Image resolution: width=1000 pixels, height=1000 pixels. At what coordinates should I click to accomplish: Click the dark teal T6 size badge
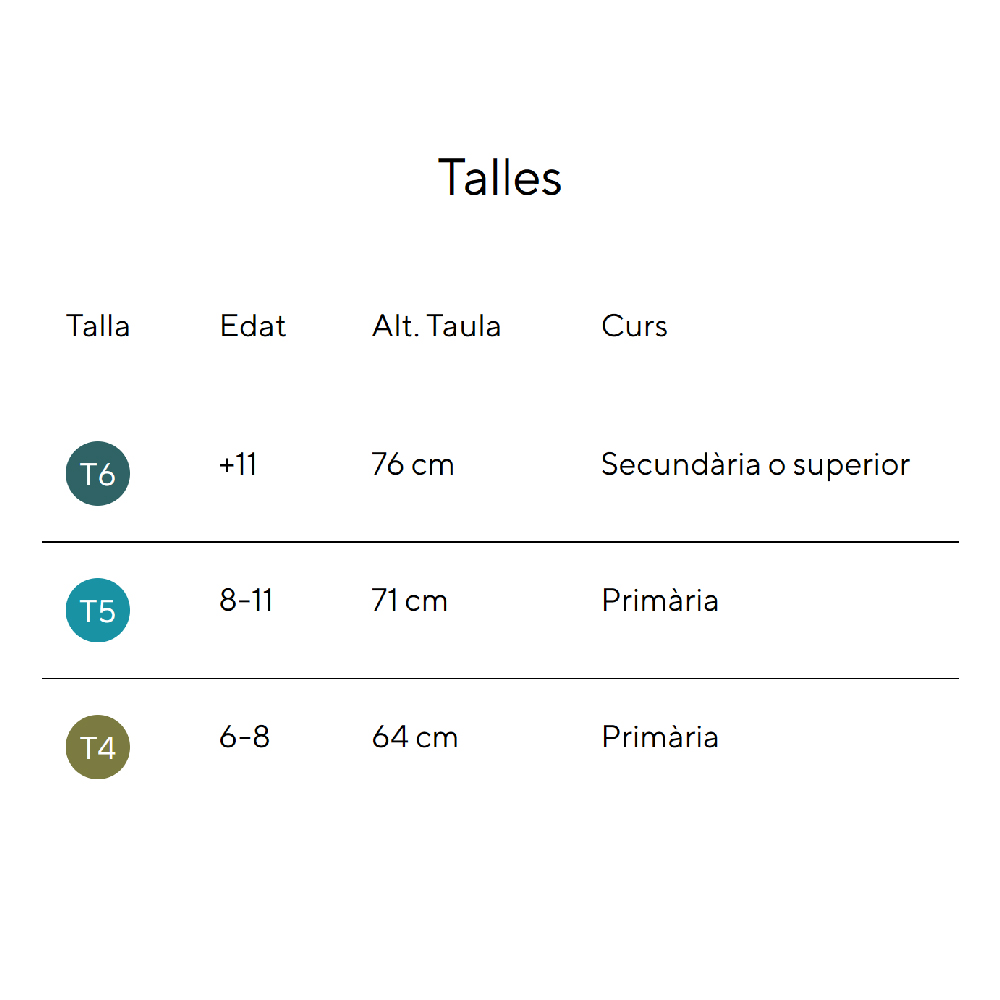point(98,473)
